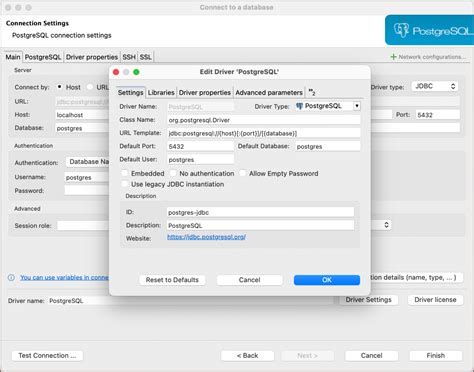Click the connection details (name, type) button
This screenshot has width=474, height=372.
pyautogui.click(x=417, y=277)
